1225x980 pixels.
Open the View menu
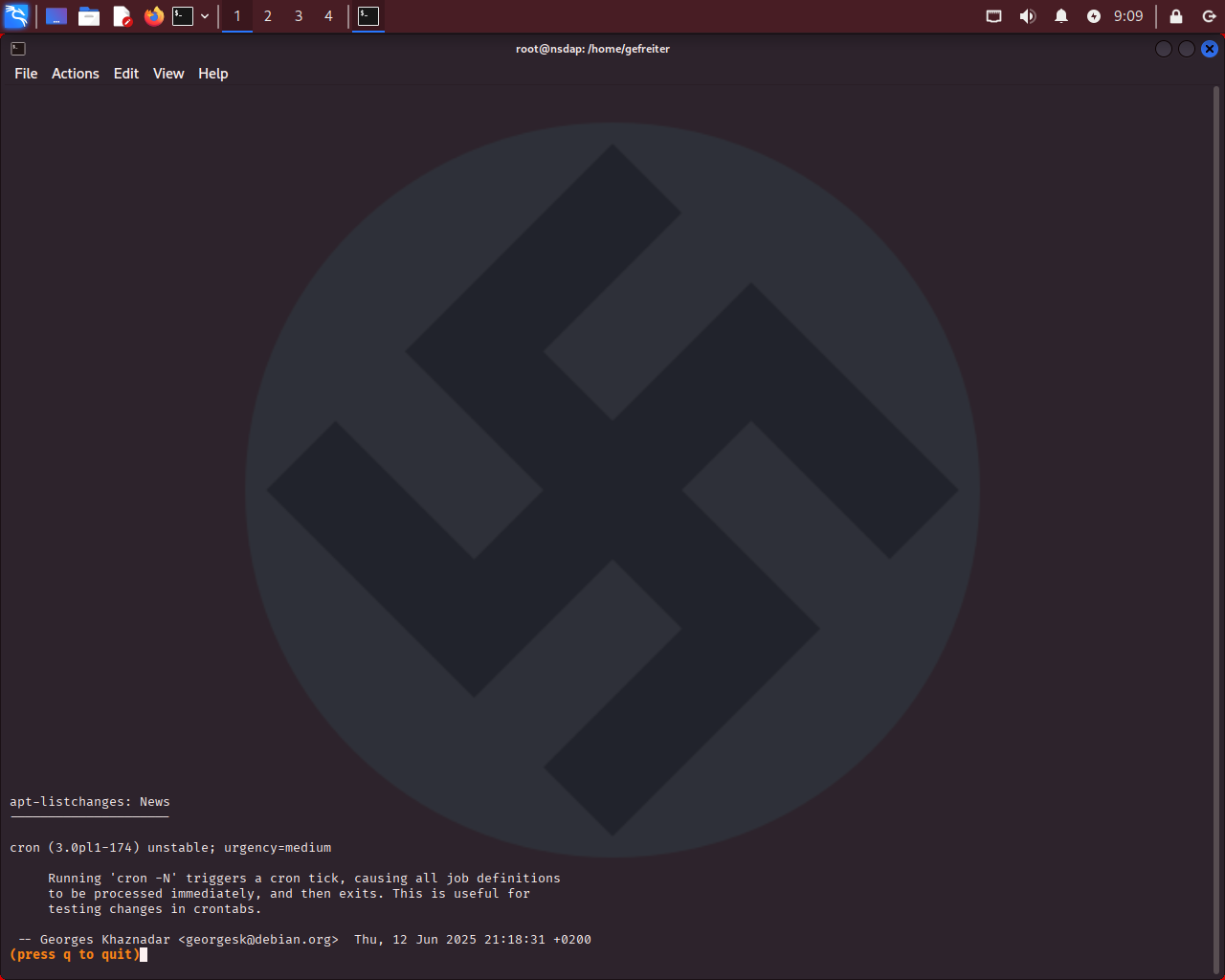(168, 74)
